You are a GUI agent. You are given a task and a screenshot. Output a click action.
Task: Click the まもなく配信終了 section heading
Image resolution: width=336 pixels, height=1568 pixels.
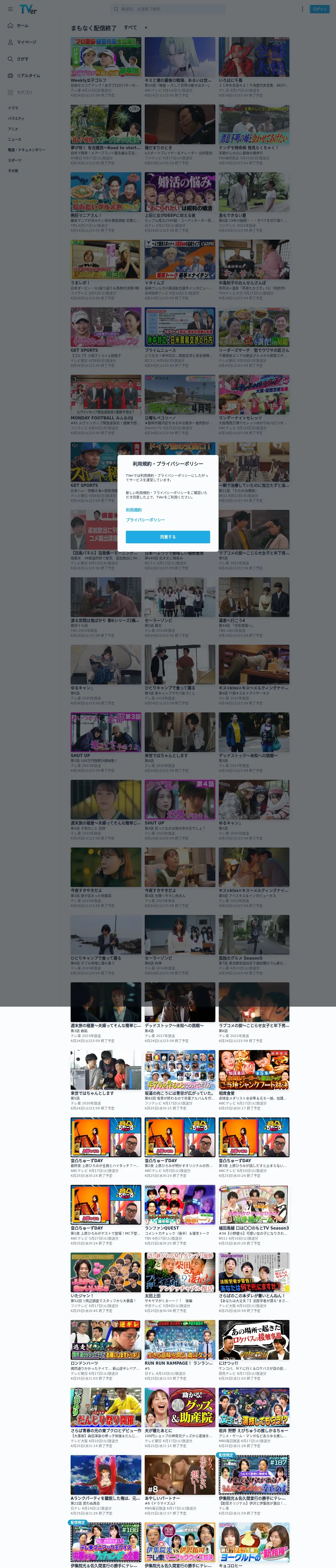(x=93, y=28)
